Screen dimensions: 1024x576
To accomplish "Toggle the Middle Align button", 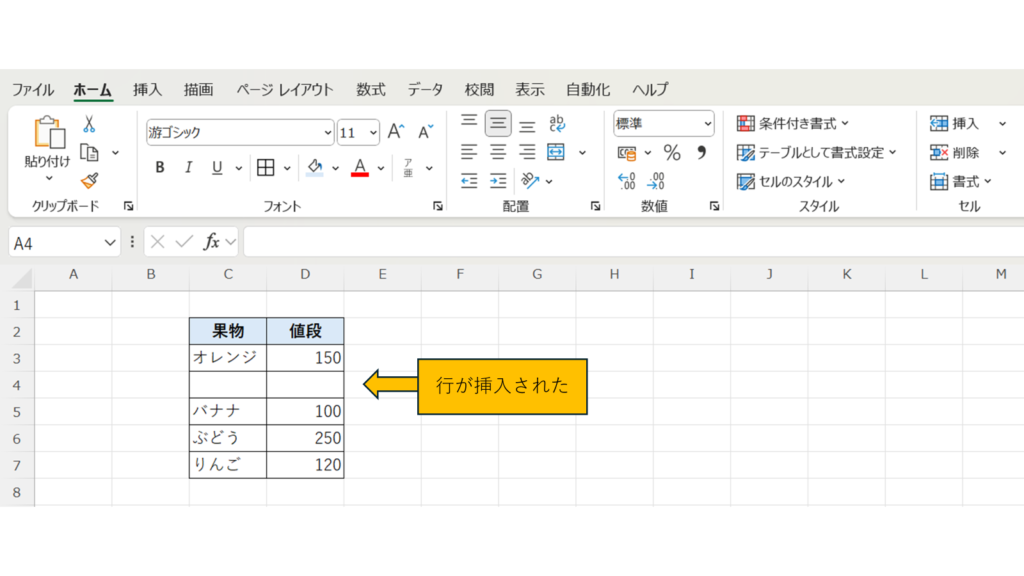I will click(x=498, y=124).
